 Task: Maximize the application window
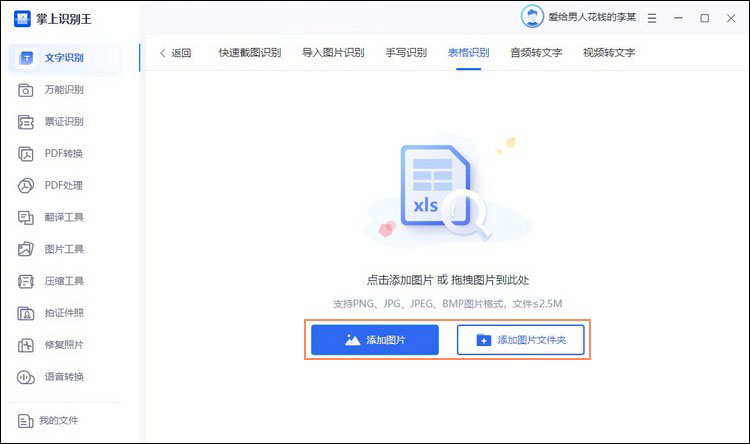point(705,18)
